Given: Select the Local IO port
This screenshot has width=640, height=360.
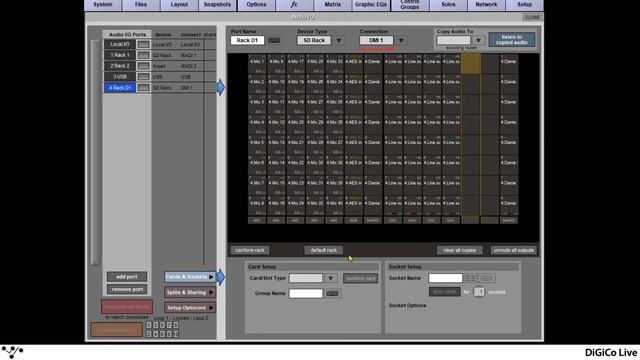Looking at the screenshot, I should pyautogui.click(x=120, y=44).
